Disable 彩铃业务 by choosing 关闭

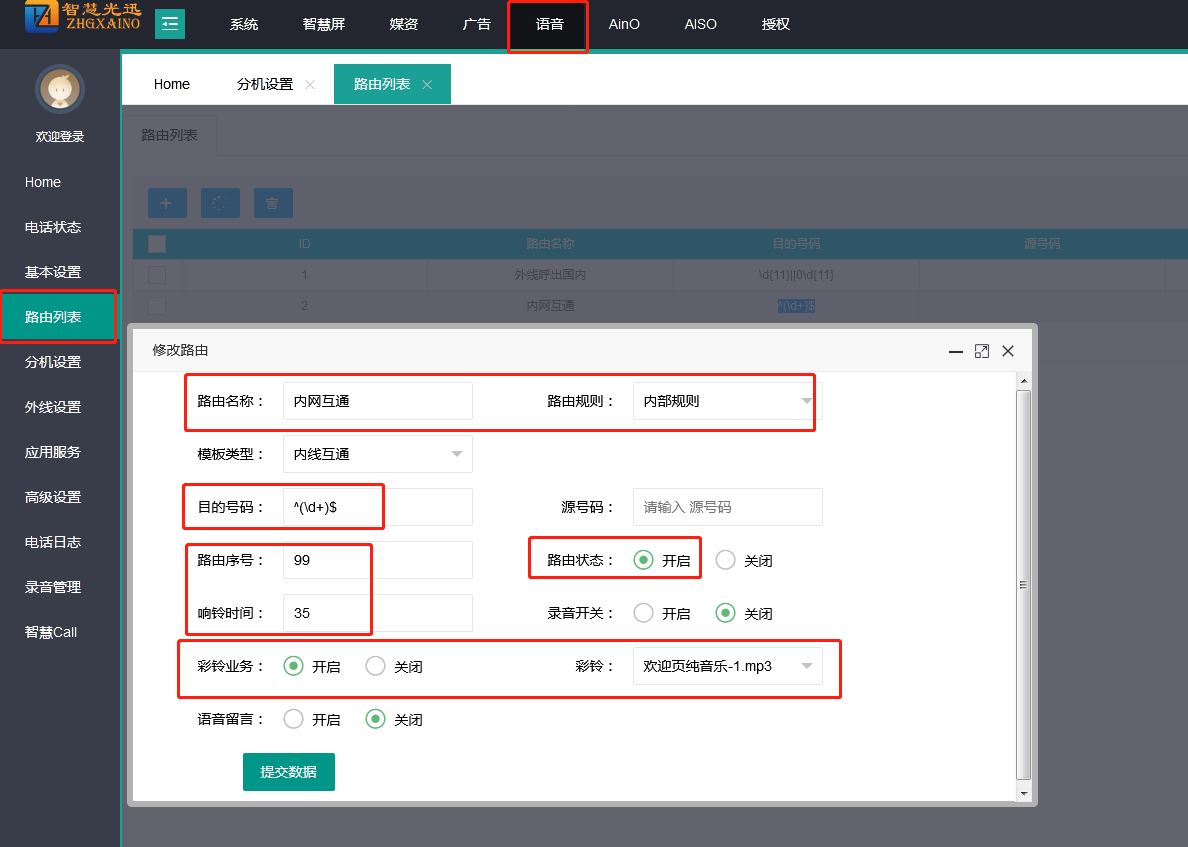pyautogui.click(x=376, y=666)
